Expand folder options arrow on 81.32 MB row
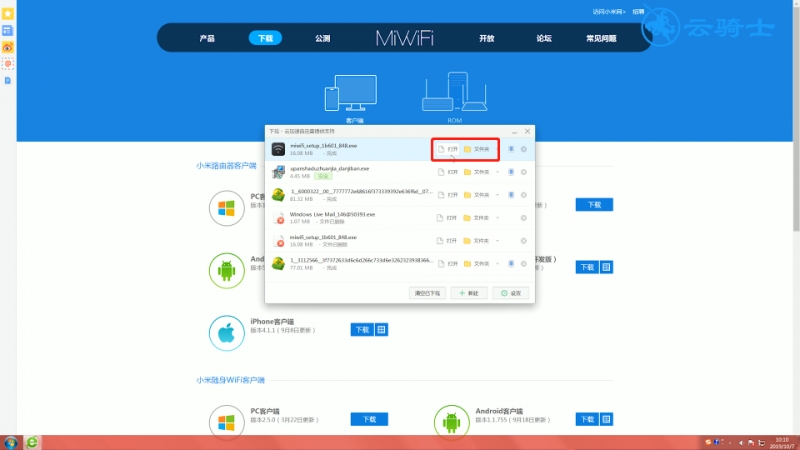The height and width of the screenshot is (450, 800). tap(497, 195)
